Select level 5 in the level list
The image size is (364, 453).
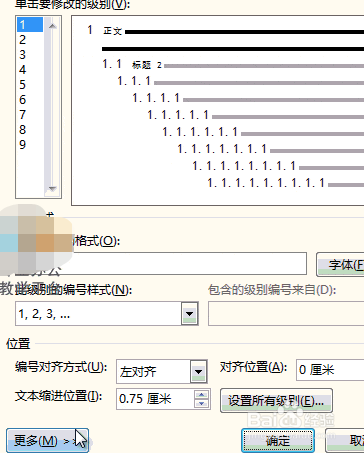pyautogui.click(x=30, y=85)
